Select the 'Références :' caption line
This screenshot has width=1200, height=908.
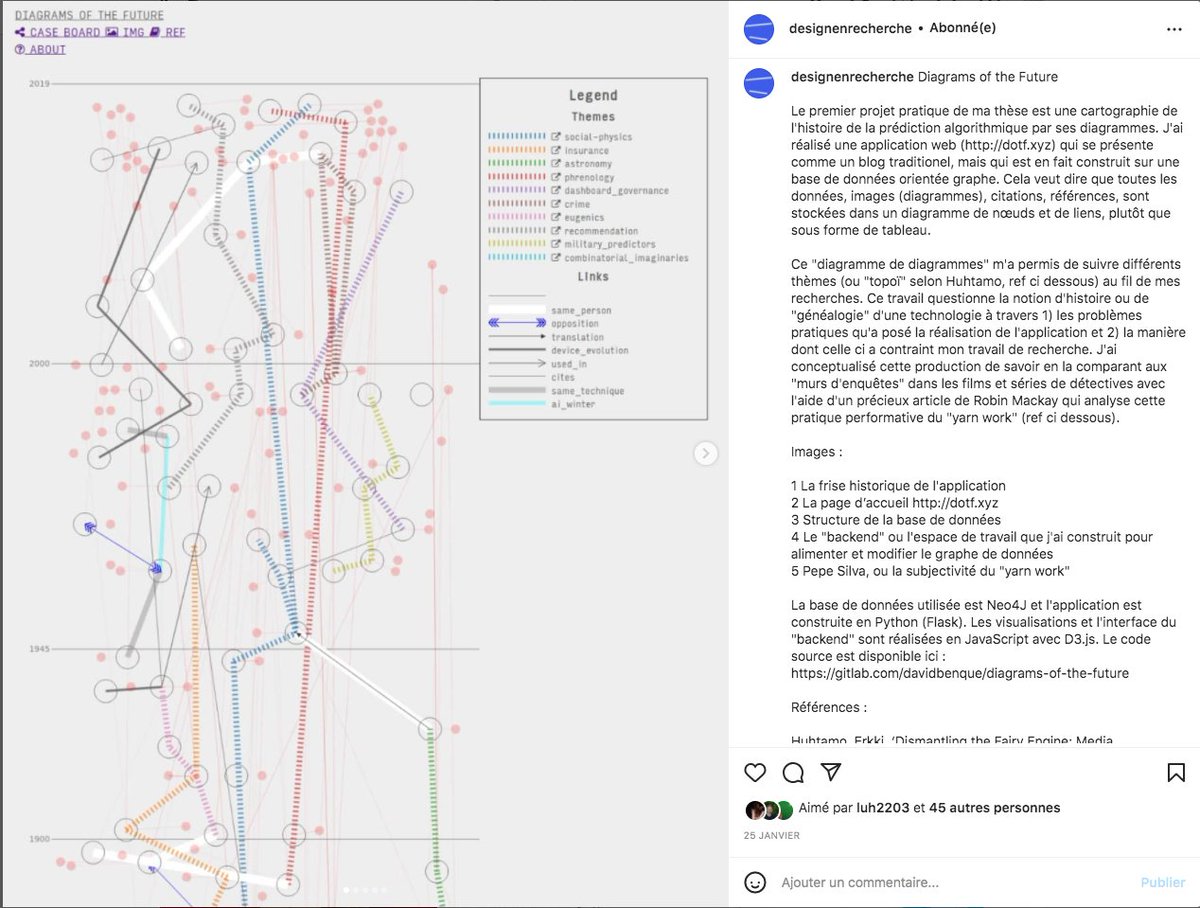click(829, 707)
